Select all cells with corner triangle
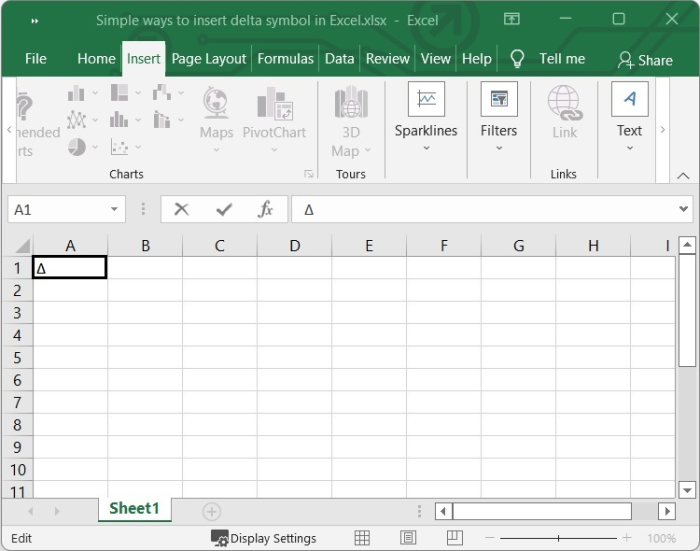 click(x=22, y=246)
